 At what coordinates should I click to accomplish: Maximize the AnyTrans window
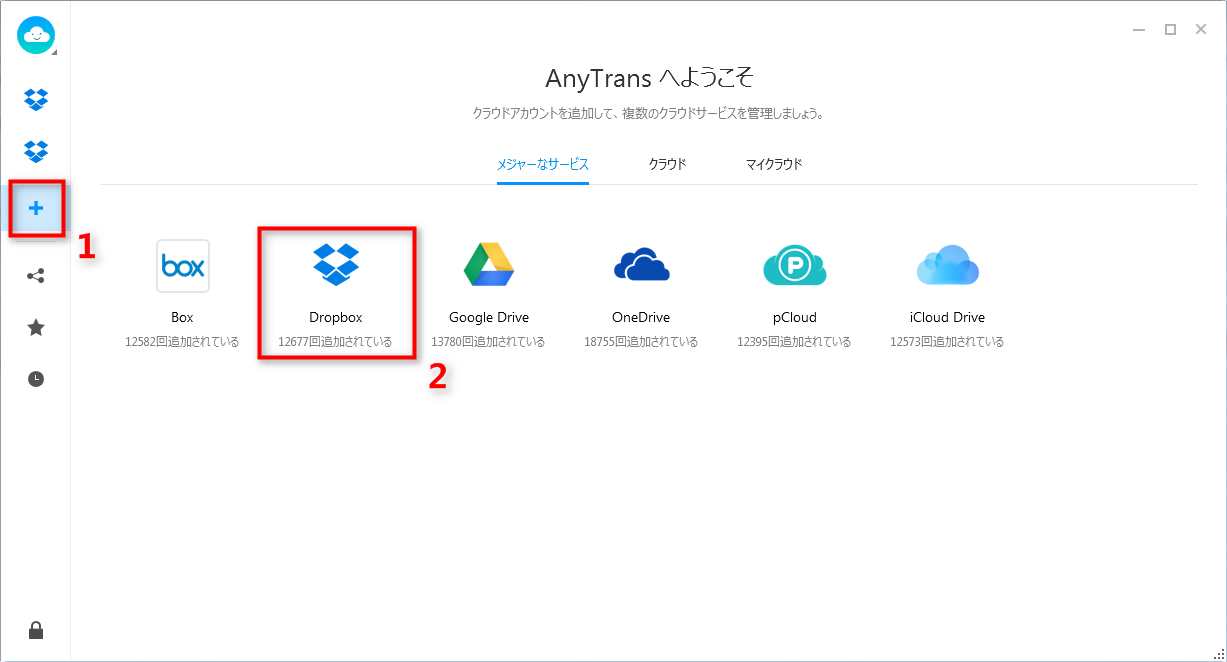pos(1170,30)
